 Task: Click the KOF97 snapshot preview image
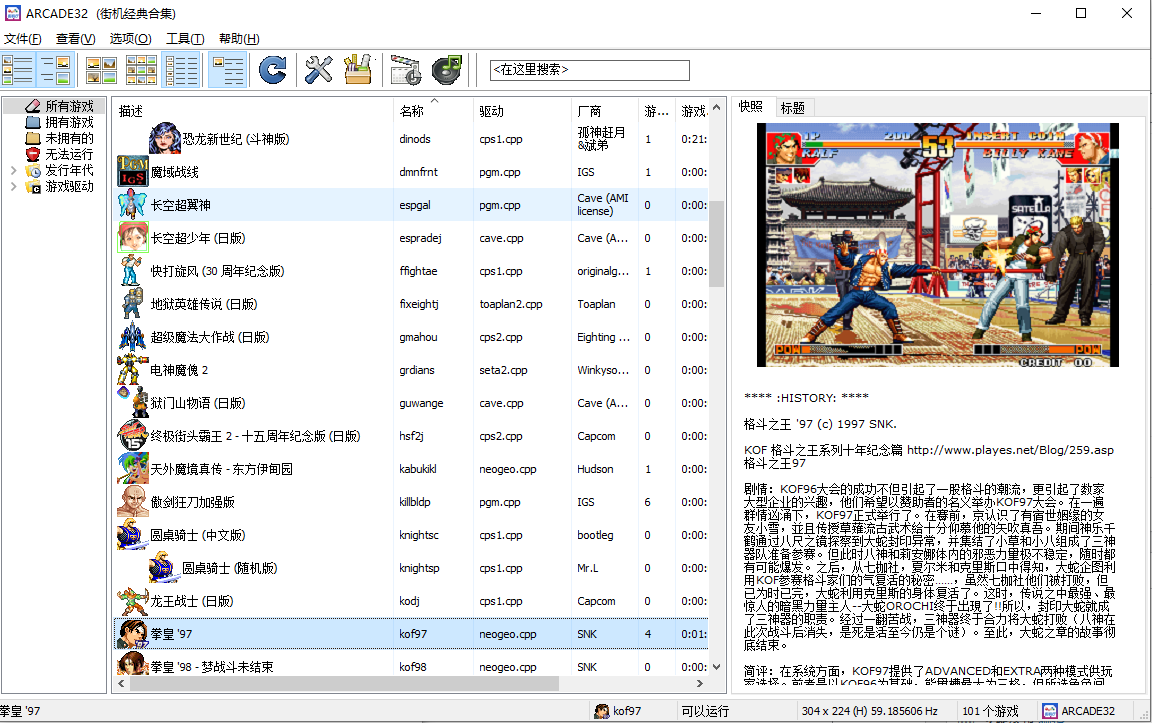click(x=937, y=245)
